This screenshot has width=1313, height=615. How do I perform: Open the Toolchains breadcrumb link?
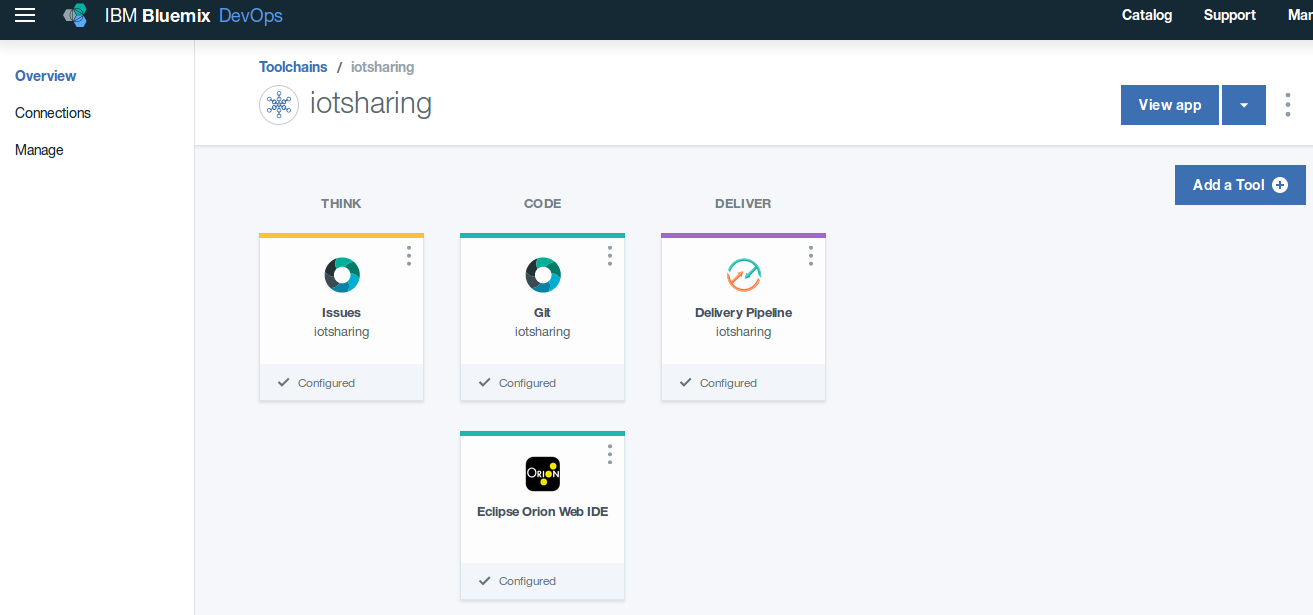[x=292, y=66]
